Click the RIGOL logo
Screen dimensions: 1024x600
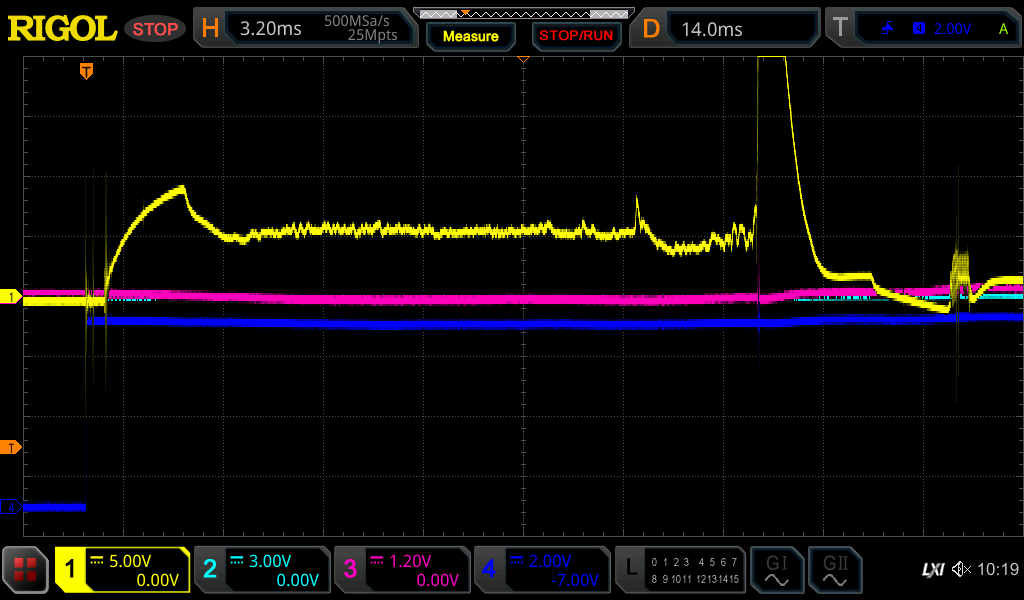[x=62, y=29]
